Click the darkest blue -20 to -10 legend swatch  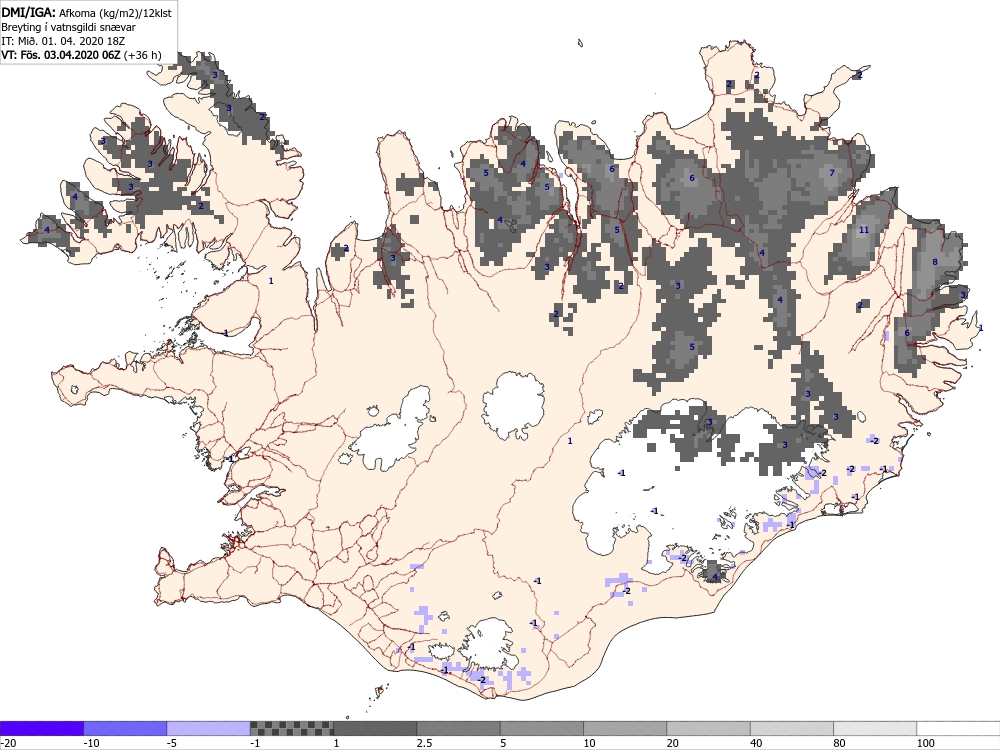click(41, 728)
